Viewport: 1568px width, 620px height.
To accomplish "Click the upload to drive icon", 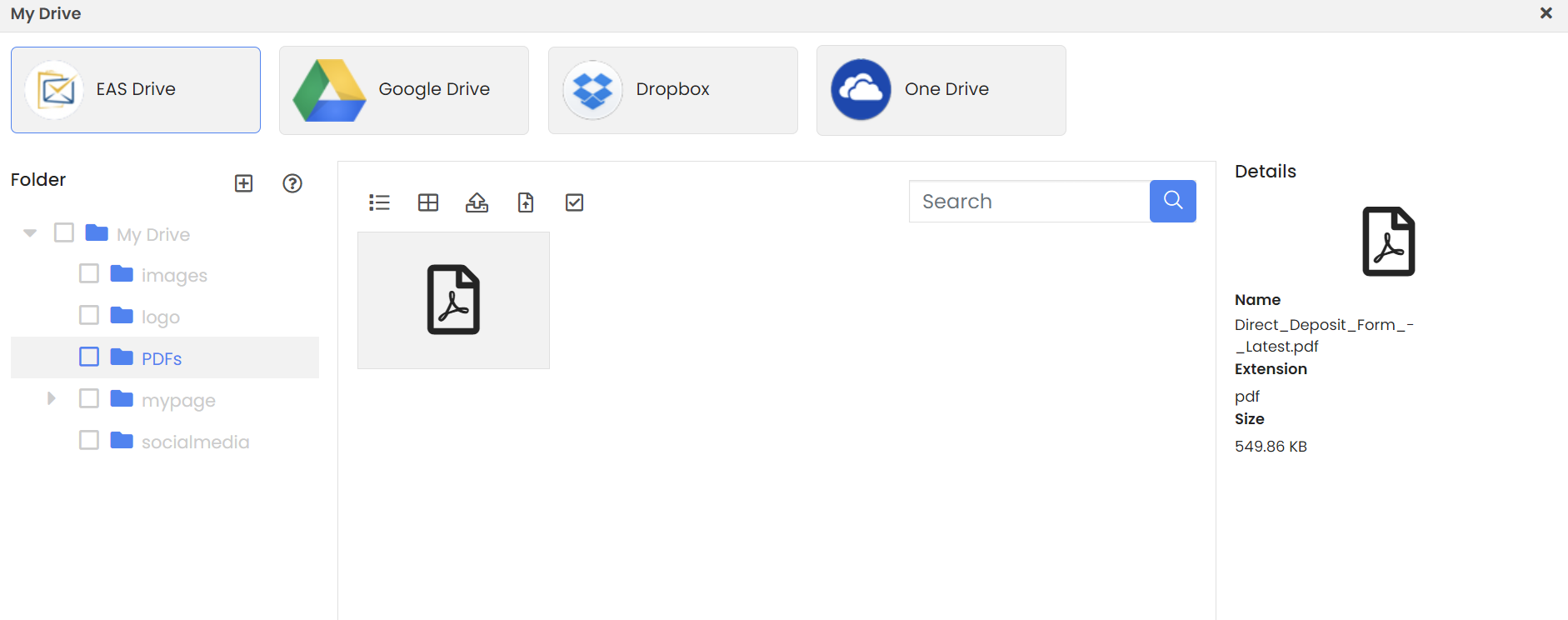I will (x=477, y=202).
